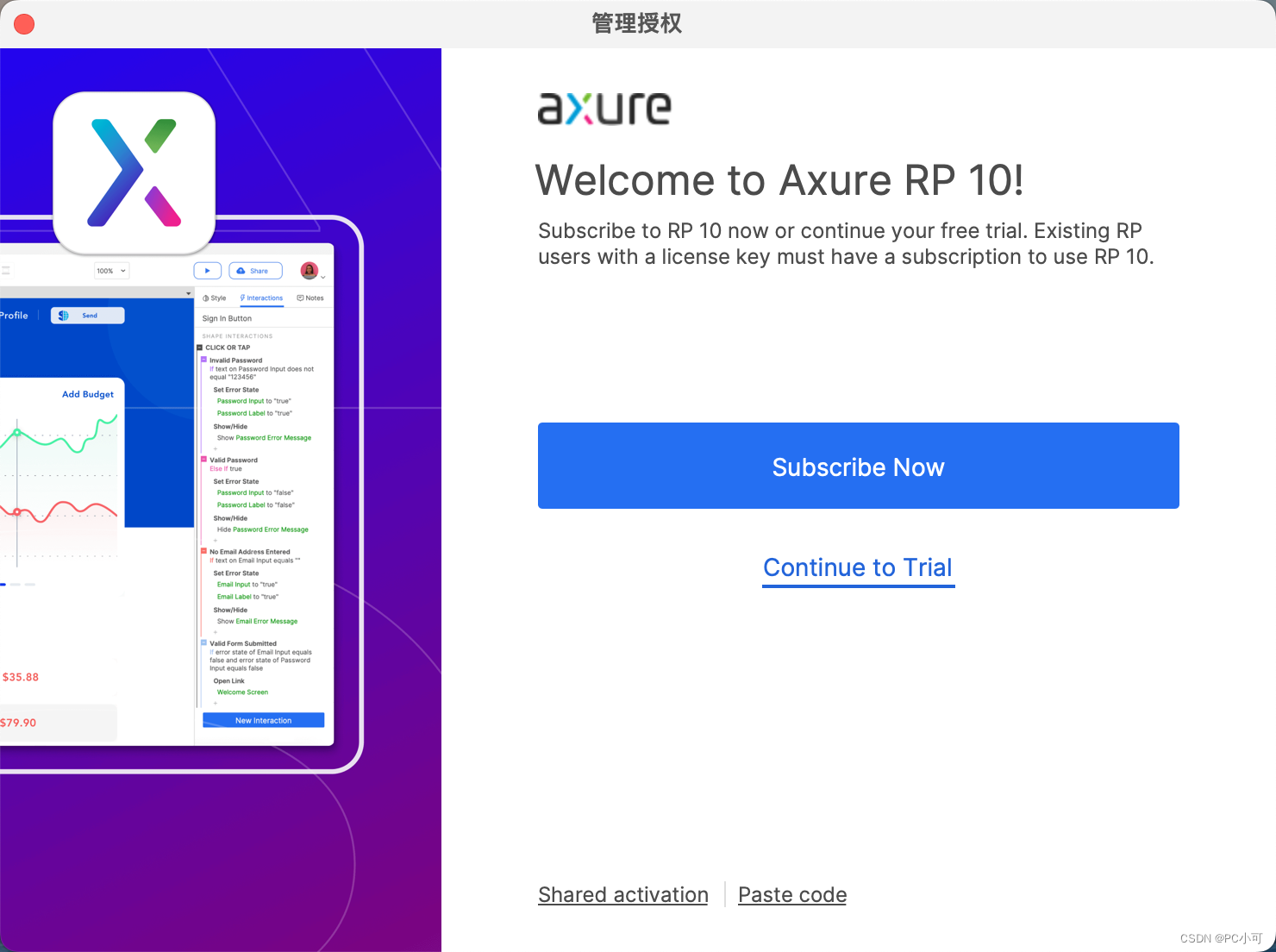
Task: Open the Continue to Trial link
Action: pos(858,567)
